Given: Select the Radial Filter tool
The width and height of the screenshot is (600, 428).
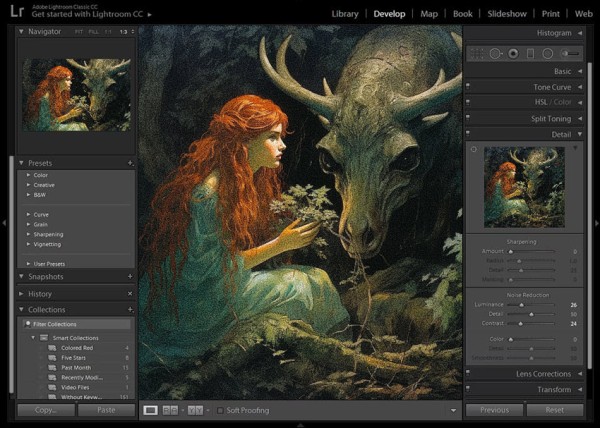Looking at the screenshot, I should point(547,53).
